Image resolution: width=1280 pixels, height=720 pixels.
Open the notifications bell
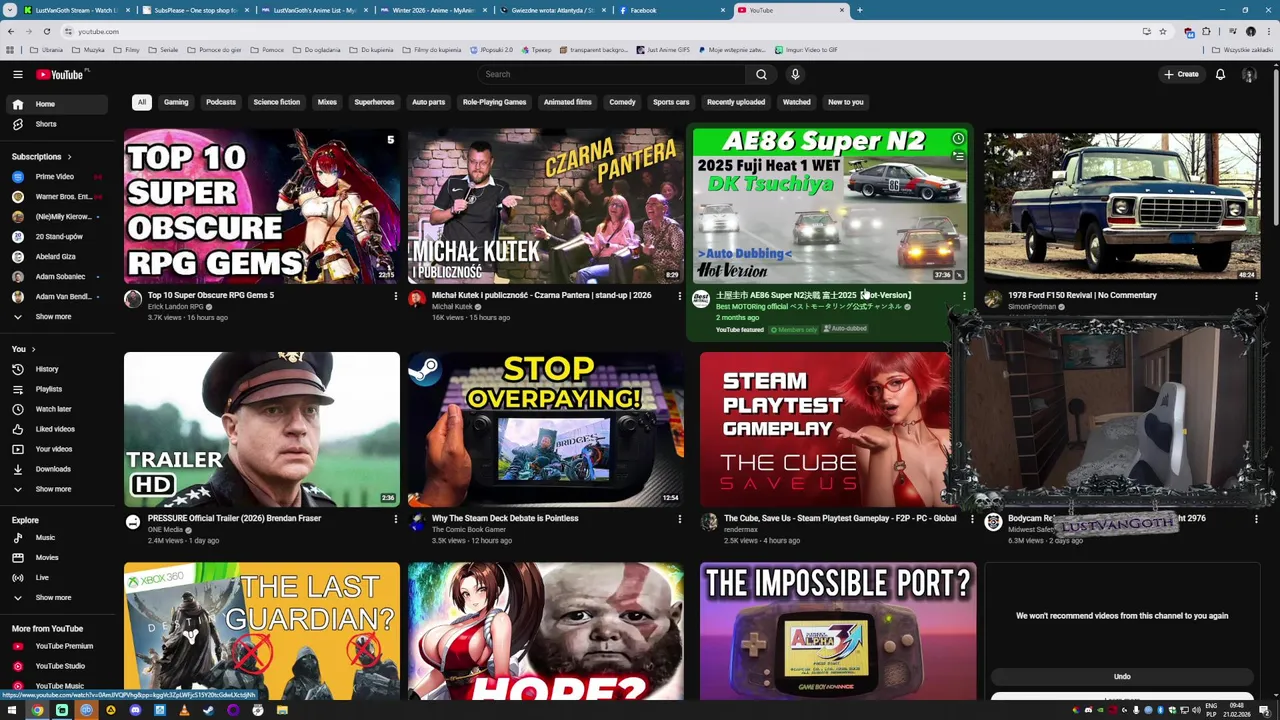click(x=1220, y=74)
